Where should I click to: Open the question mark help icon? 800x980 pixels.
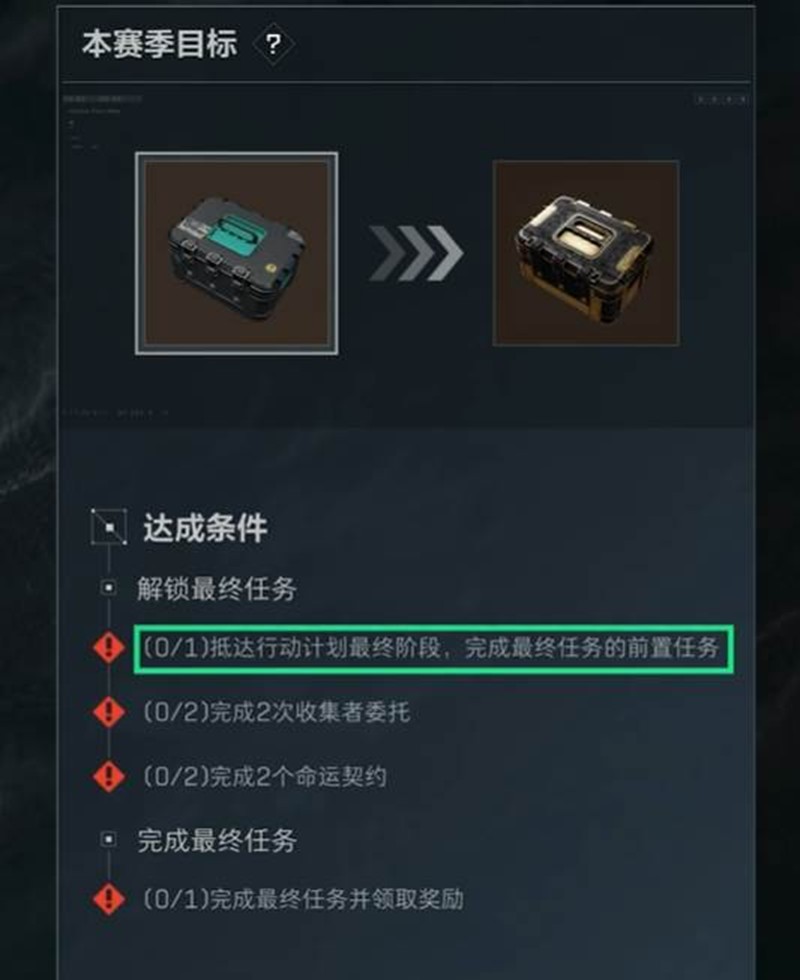[273, 44]
